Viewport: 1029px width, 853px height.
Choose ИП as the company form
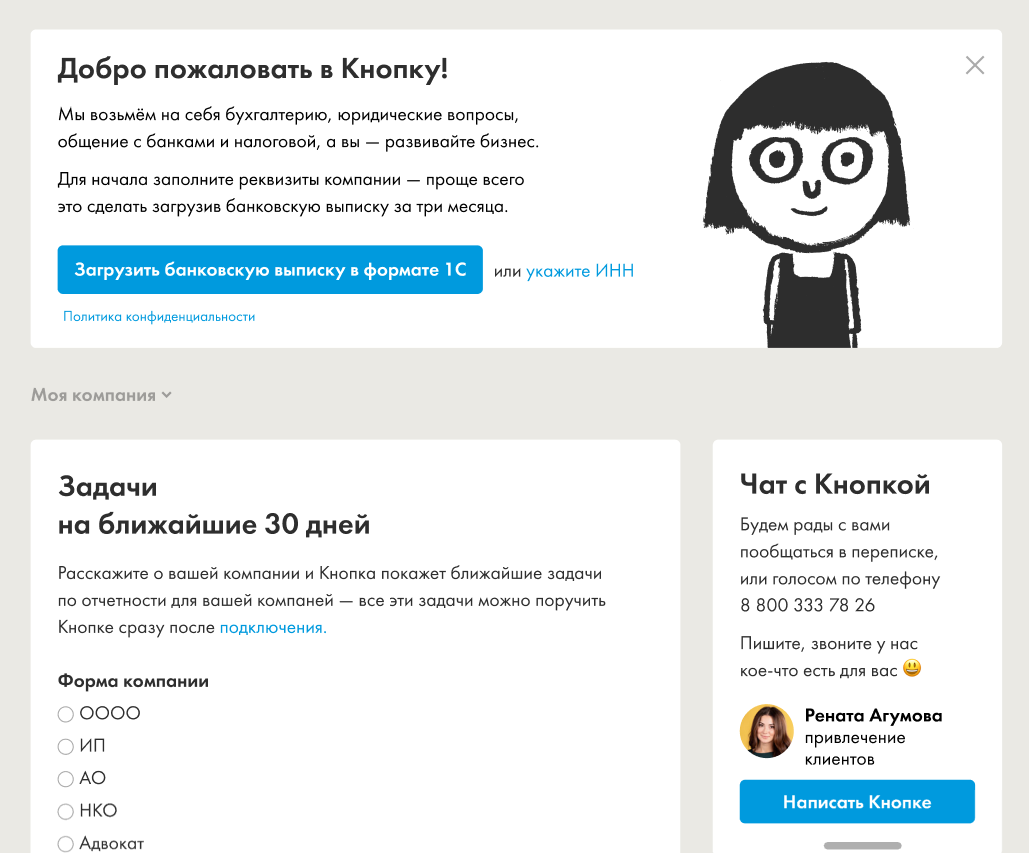66,746
